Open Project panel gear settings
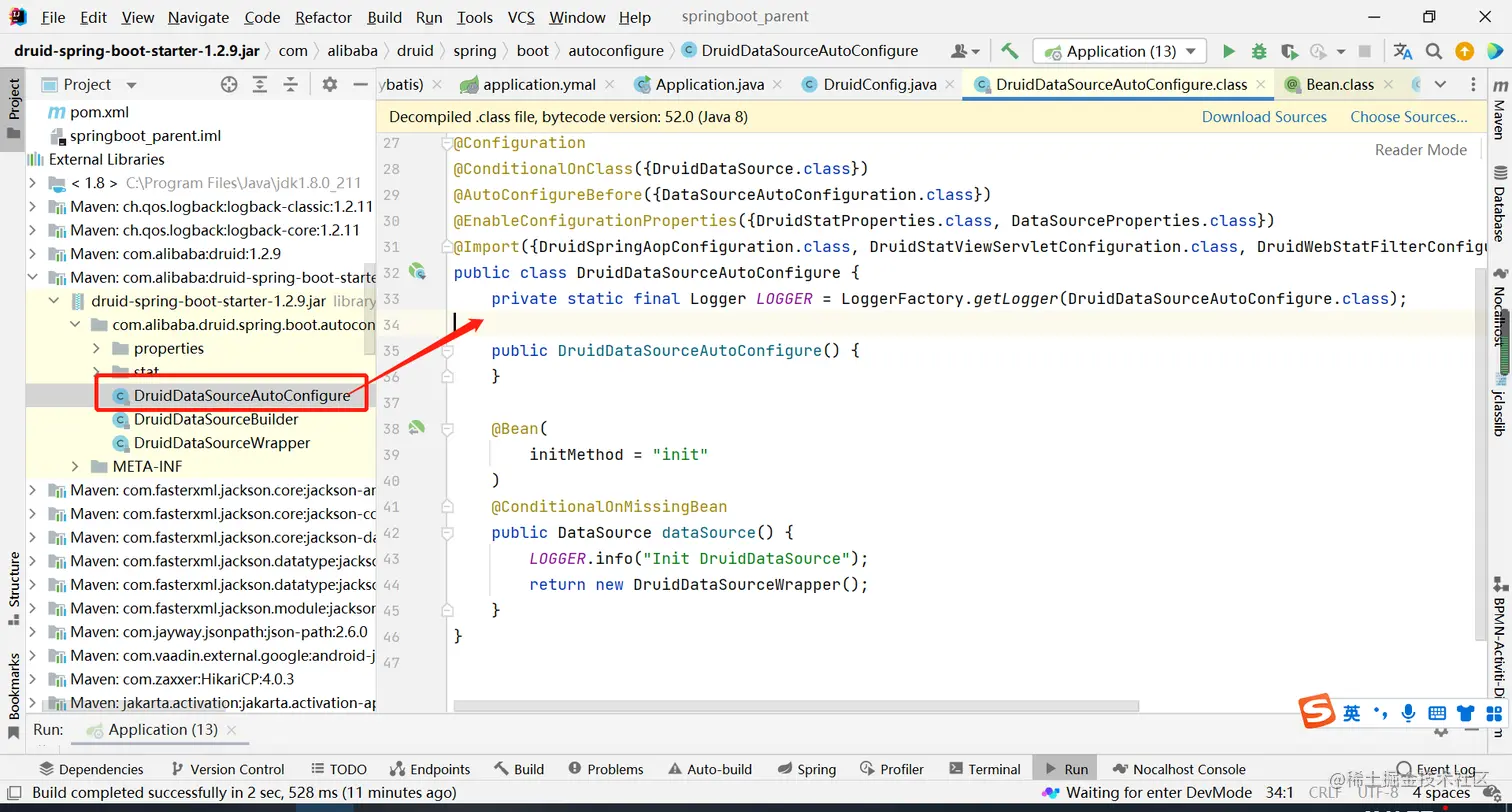Viewport: 1512px width, 812px height. tap(330, 85)
